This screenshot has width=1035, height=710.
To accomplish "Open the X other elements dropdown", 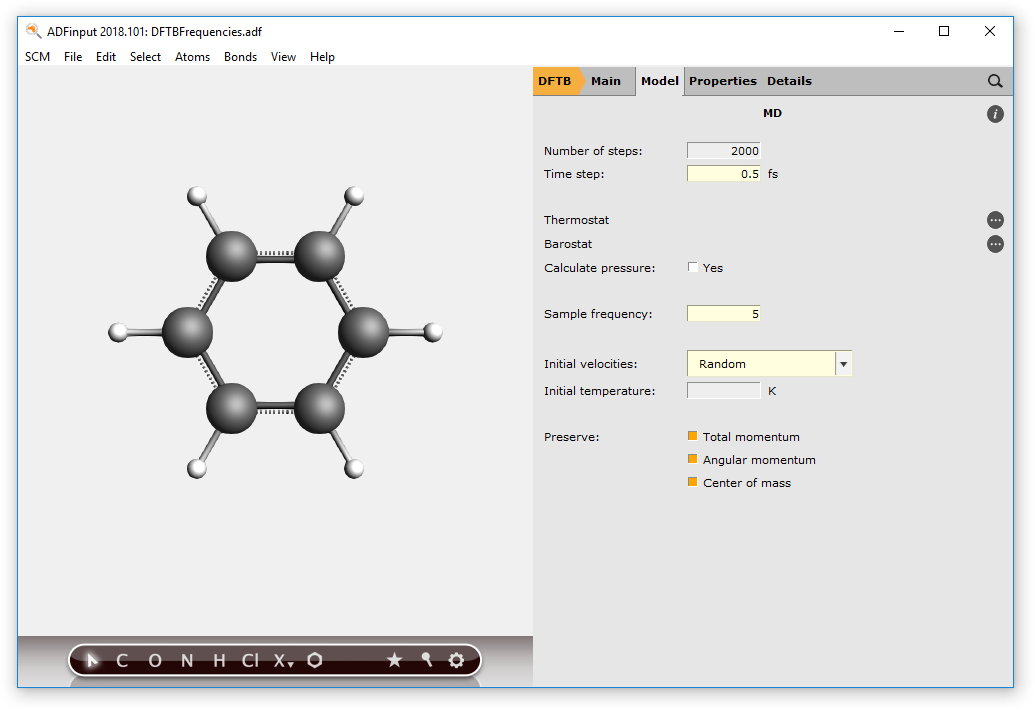I will [283, 660].
